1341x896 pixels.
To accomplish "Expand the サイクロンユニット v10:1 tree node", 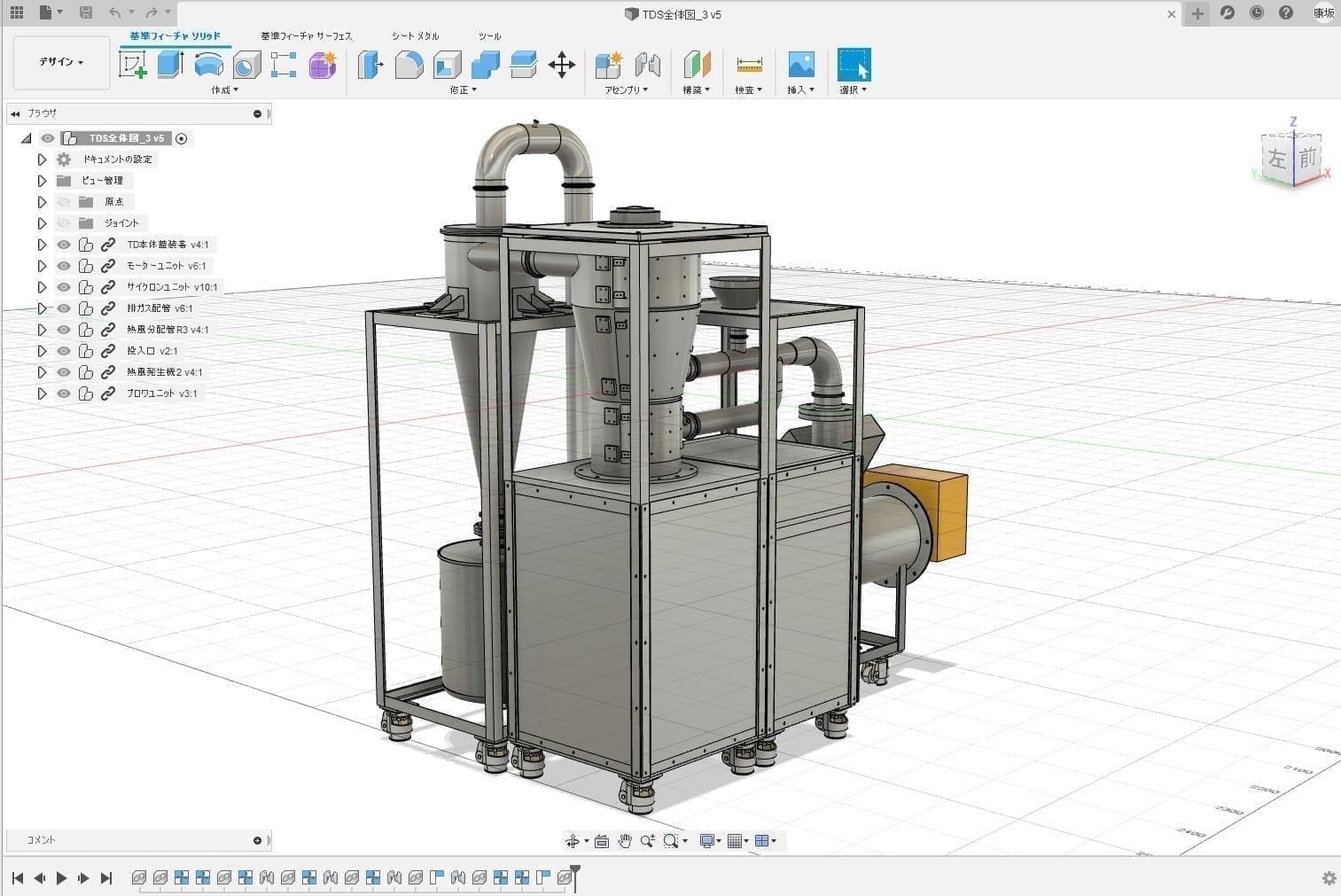I will [x=42, y=287].
